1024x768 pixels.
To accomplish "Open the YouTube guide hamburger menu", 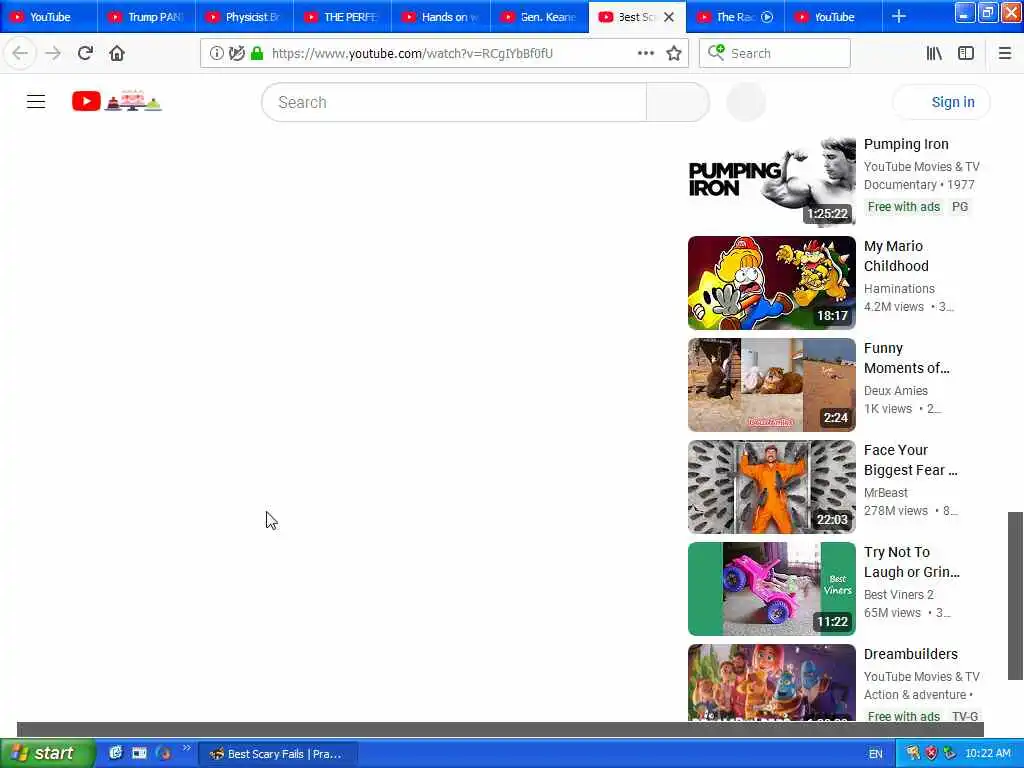I will (x=36, y=102).
